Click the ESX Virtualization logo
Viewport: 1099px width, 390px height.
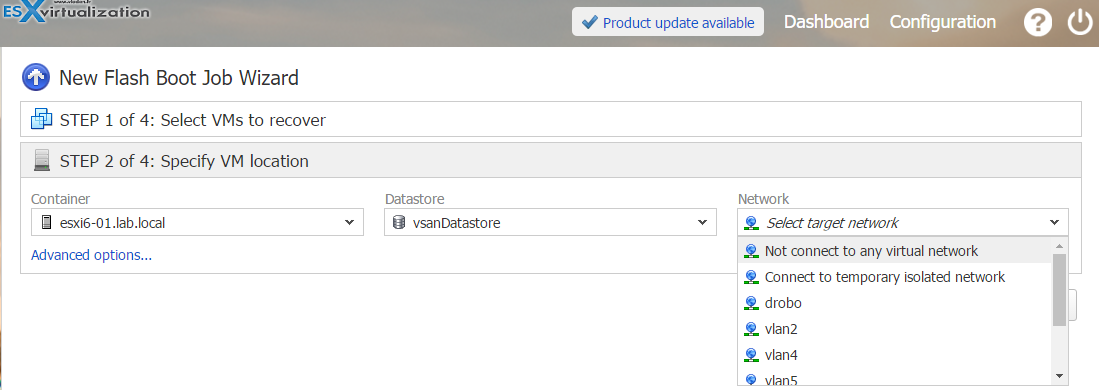tap(75, 12)
